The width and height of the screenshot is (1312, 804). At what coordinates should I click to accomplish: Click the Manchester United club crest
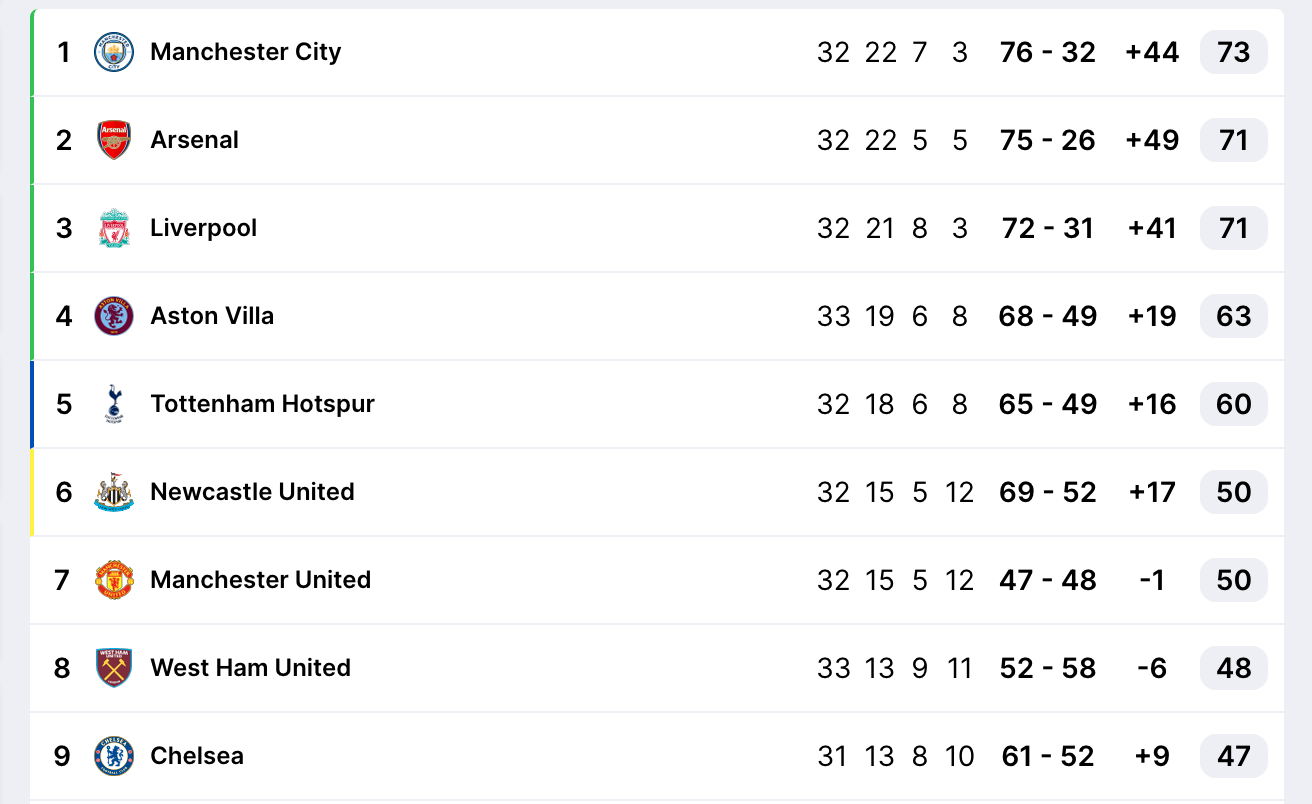114,580
